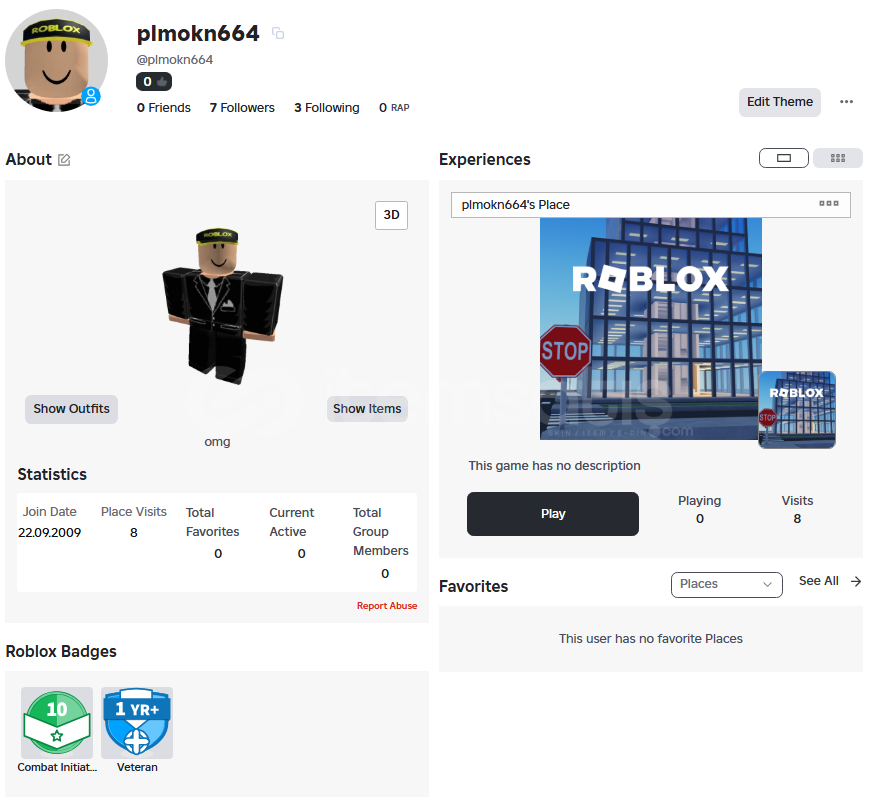Copy the username plmokn664 with copy icon
Screen dimensions: 877x803
pos(278,34)
